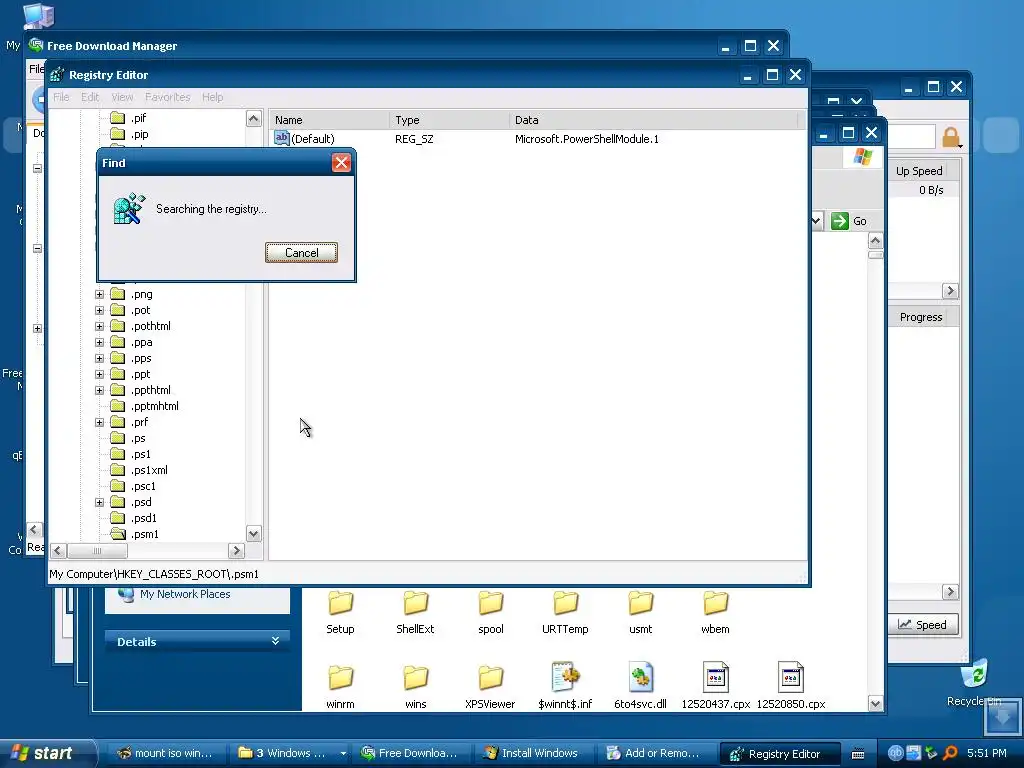This screenshot has height=768, width=1024.
Task: Open the Favorites menu in Registry Editor
Action: coord(168,97)
